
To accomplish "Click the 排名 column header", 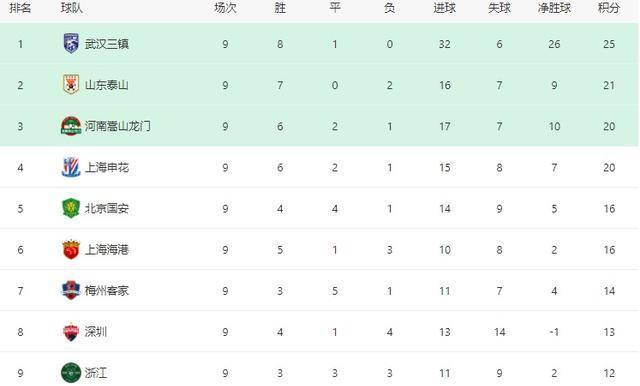I will (20, 8).
